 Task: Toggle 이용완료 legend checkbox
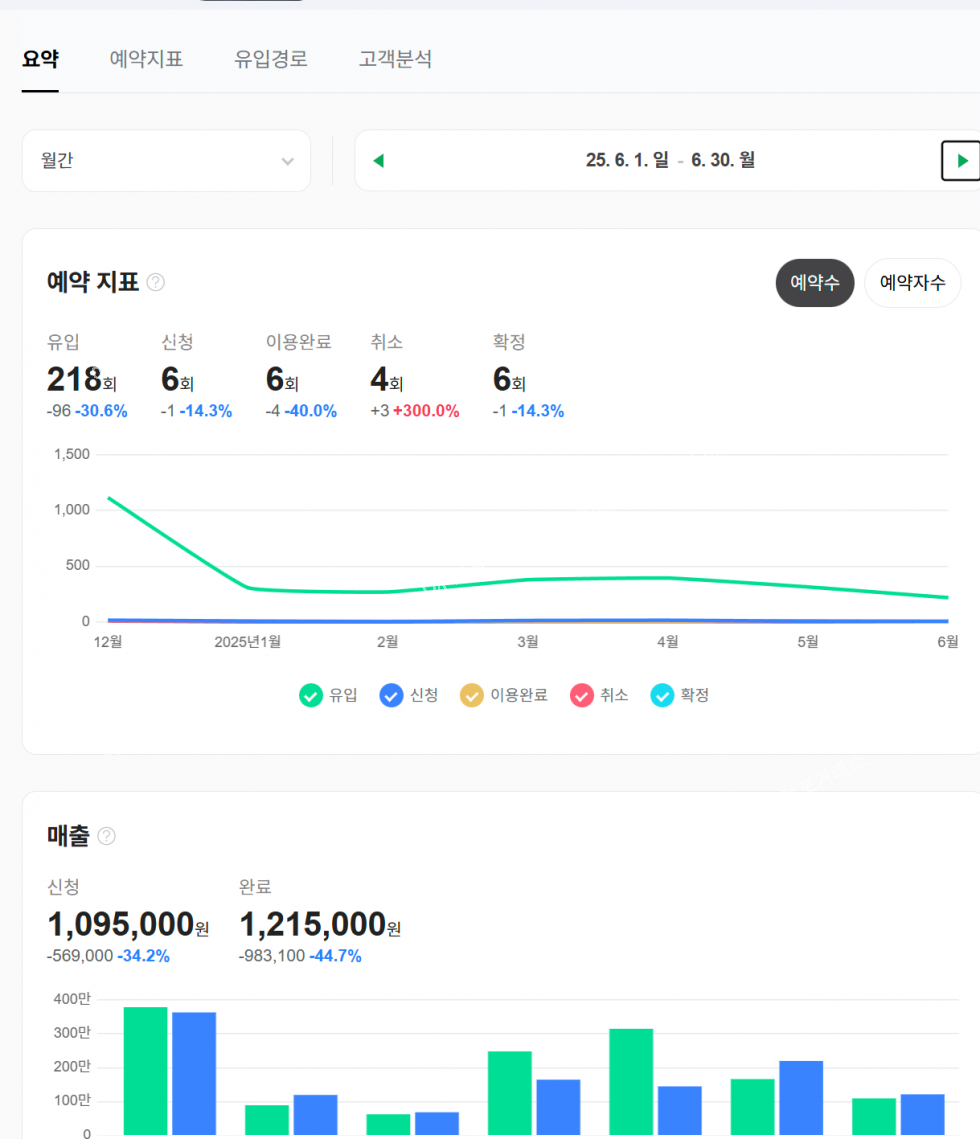coord(471,695)
